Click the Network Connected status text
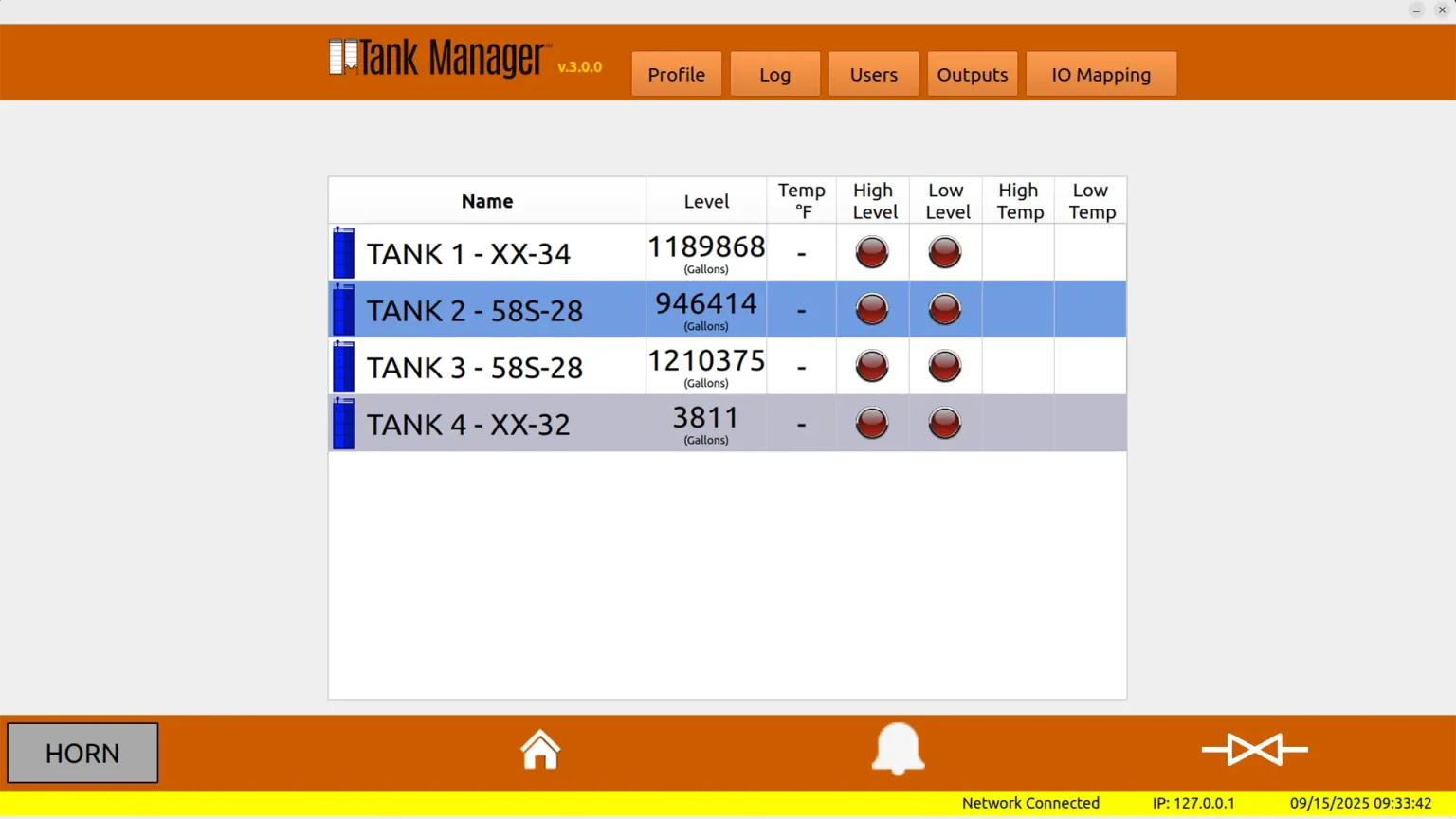Image resolution: width=1456 pixels, height=819 pixels. (1030, 803)
